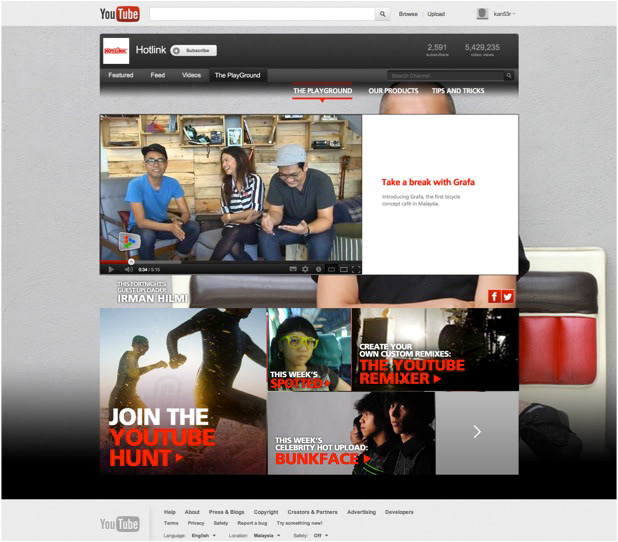Open the Terms footer link
This screenshot has height=542, width=618.
click(171, 523)
